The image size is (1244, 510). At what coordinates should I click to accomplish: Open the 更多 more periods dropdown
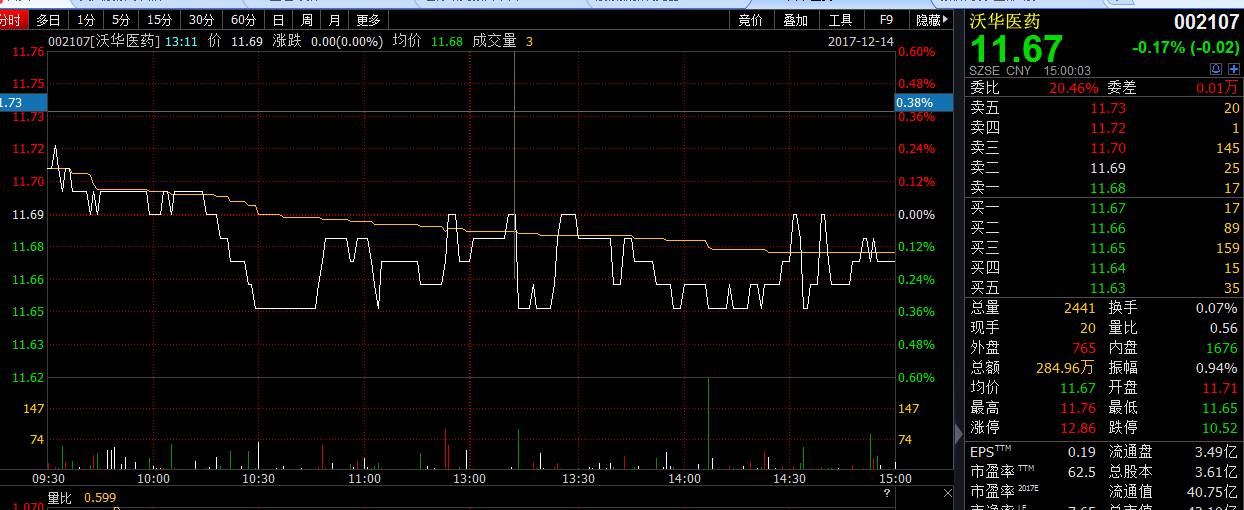click(368, 19)
